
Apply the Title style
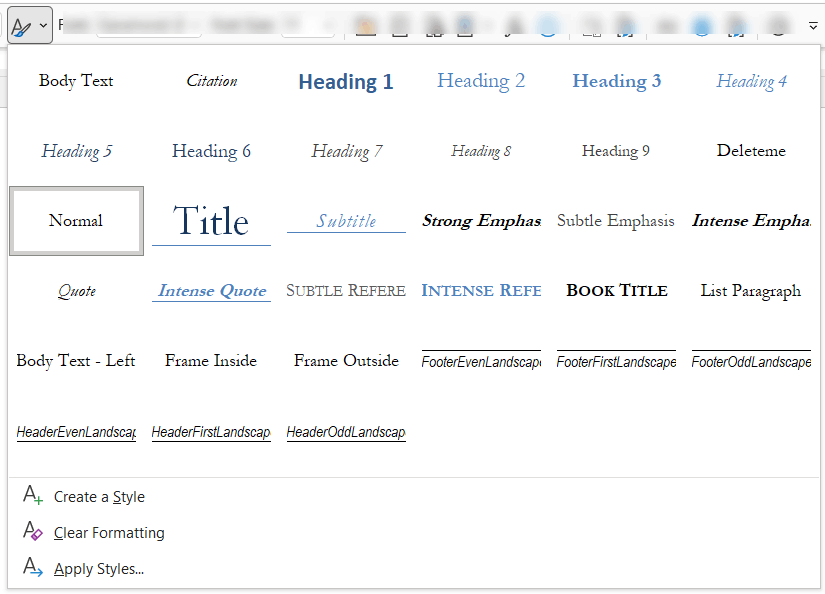212,221
